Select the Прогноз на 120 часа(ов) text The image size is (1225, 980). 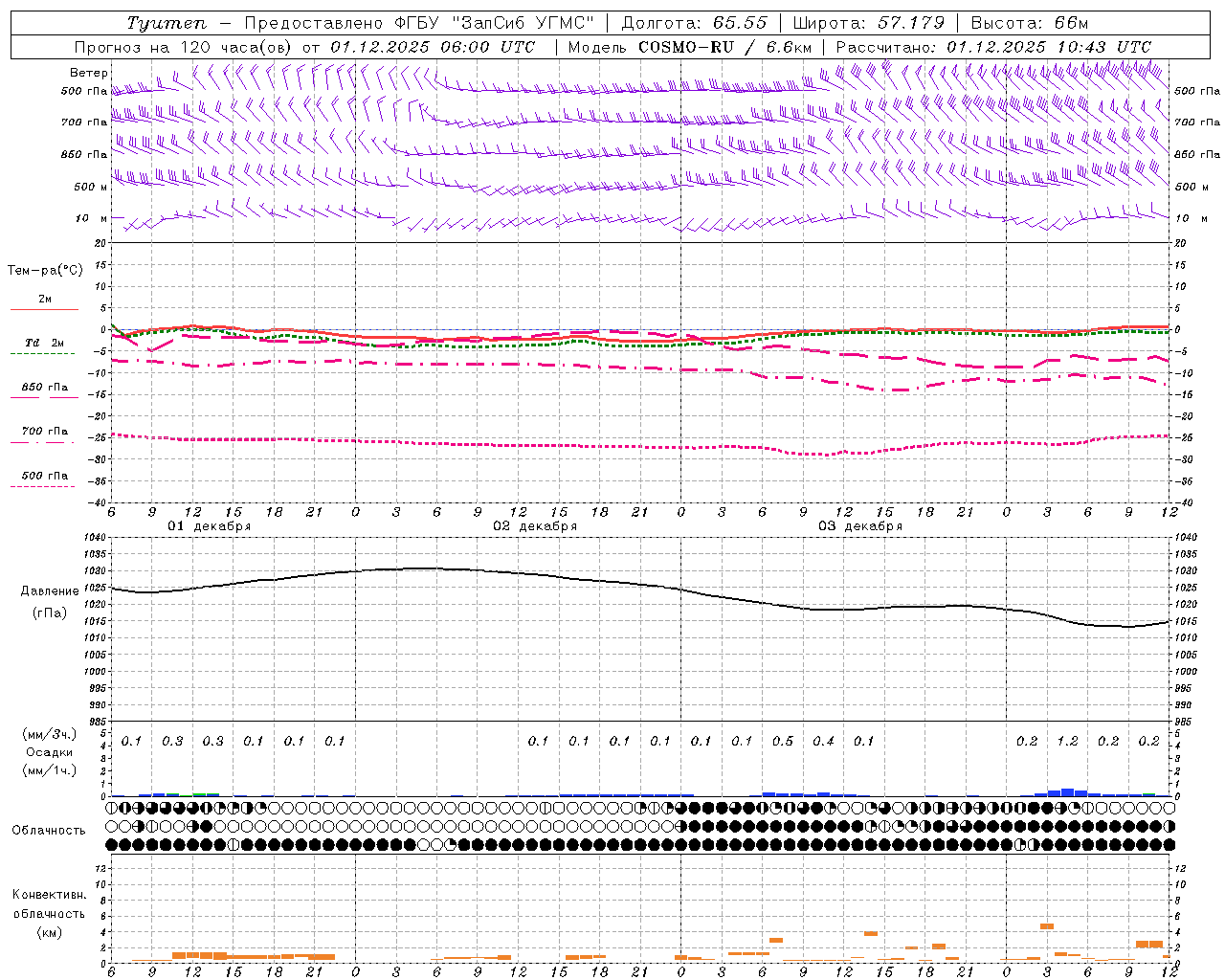[x=184, y=47]
